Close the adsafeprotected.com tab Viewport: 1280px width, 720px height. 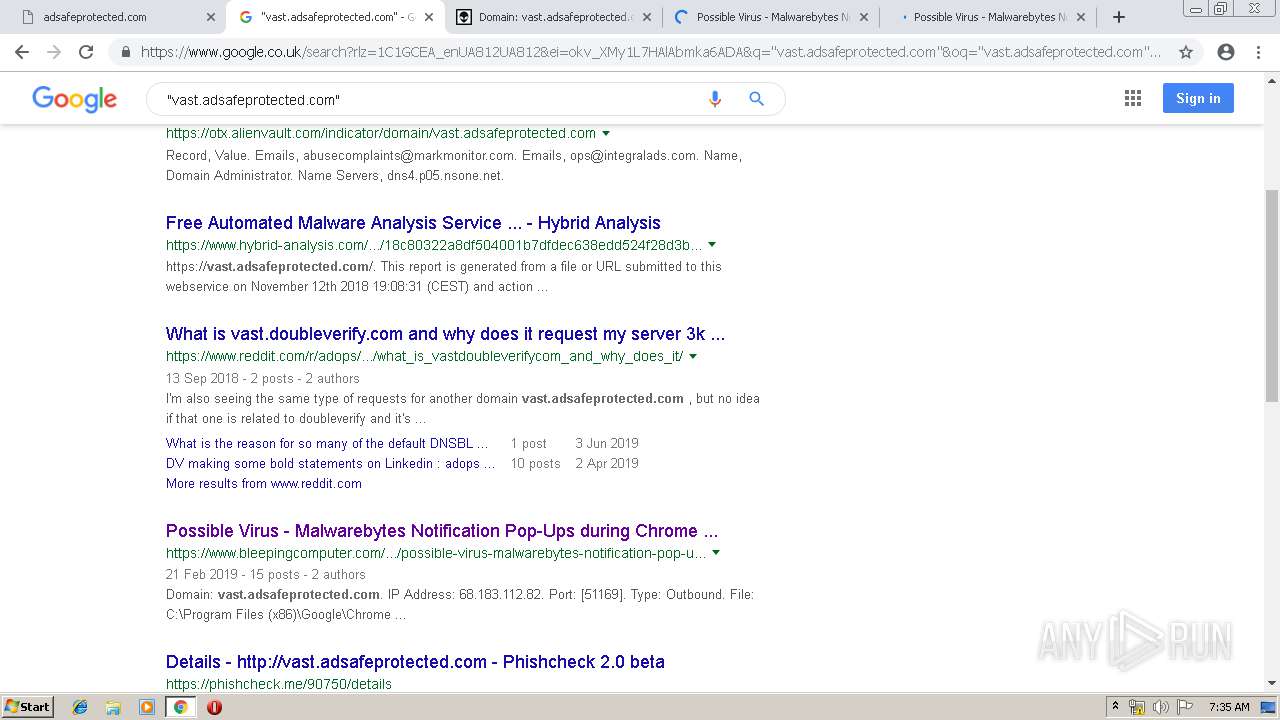[x=210, y=17]
